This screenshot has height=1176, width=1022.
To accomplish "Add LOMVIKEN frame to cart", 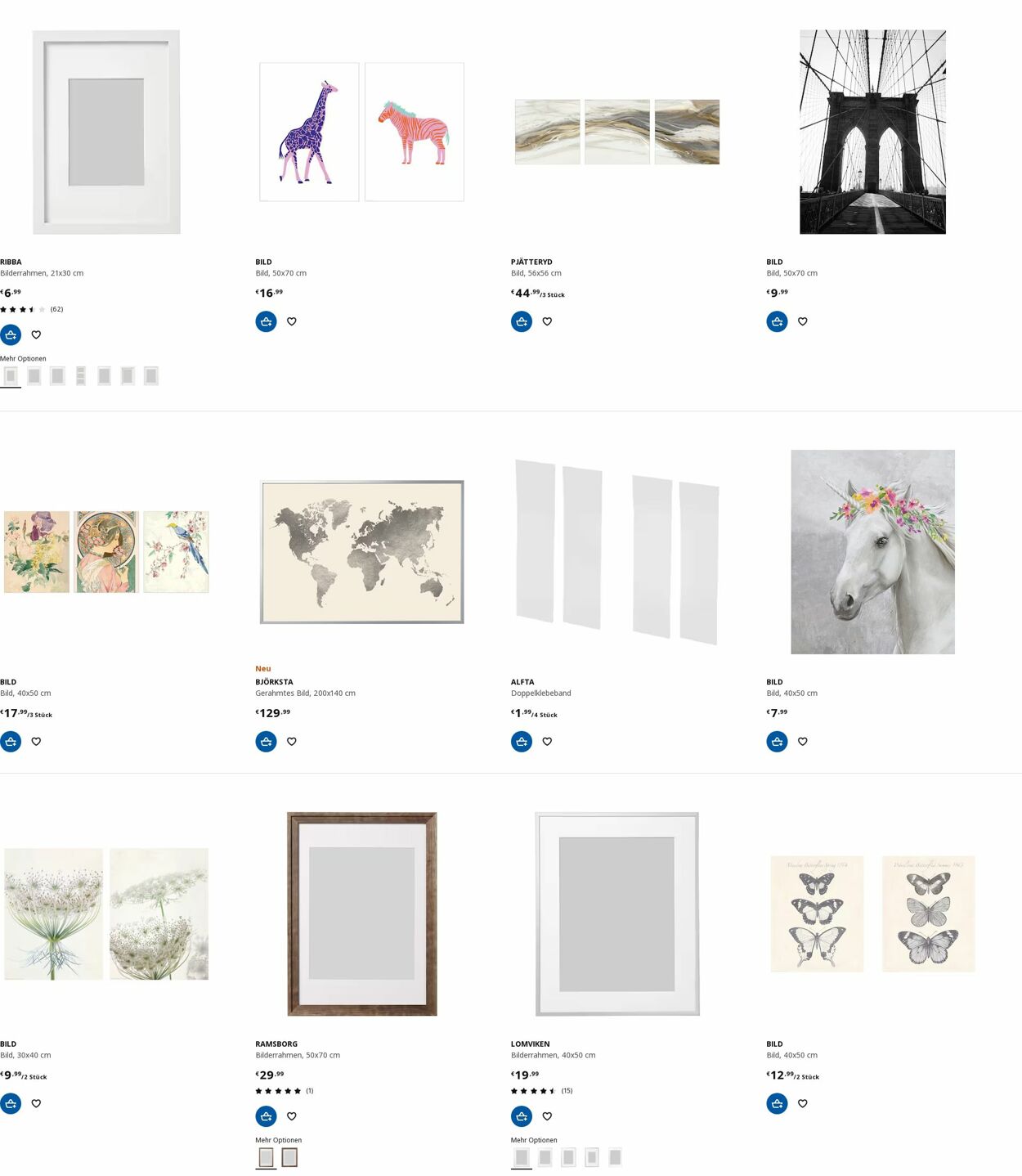I will pyautogui.click(x=522, y=1116).
